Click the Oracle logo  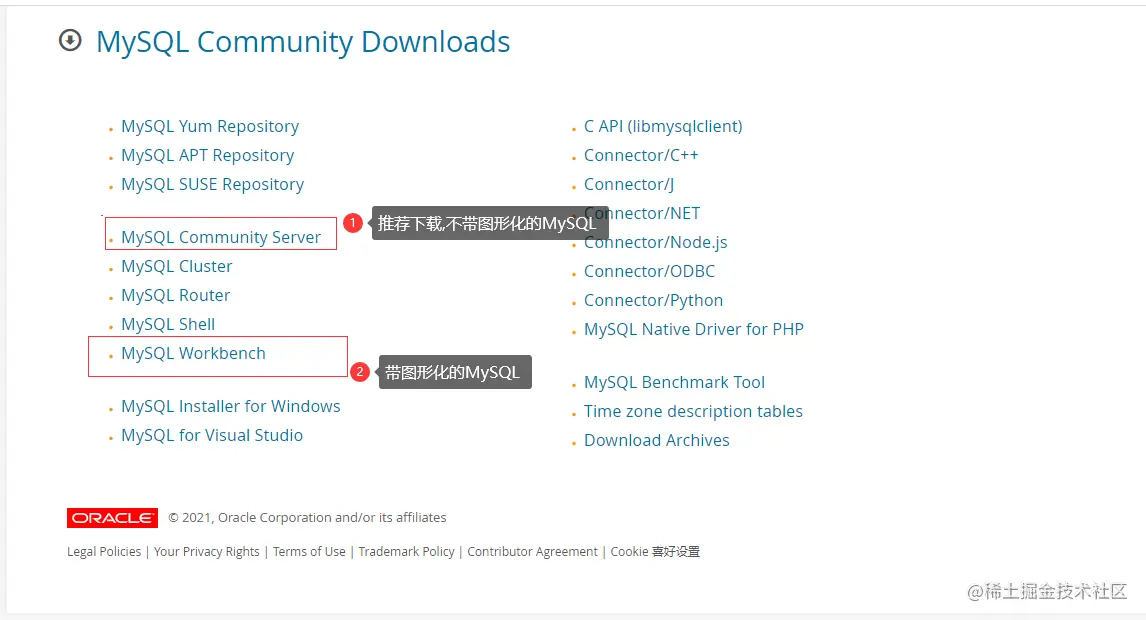pos(113,518)
